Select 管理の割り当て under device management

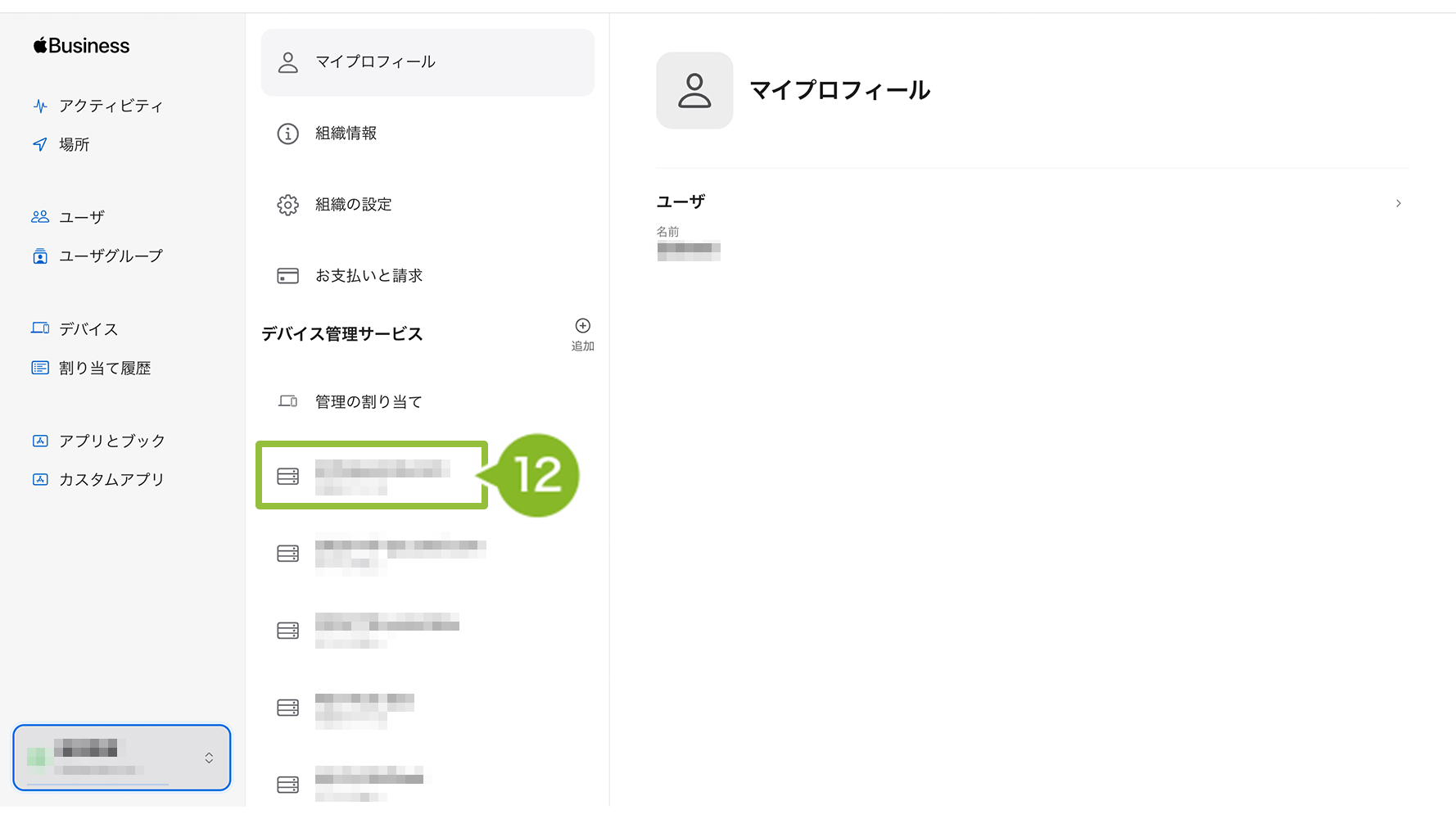click(427, 401)
